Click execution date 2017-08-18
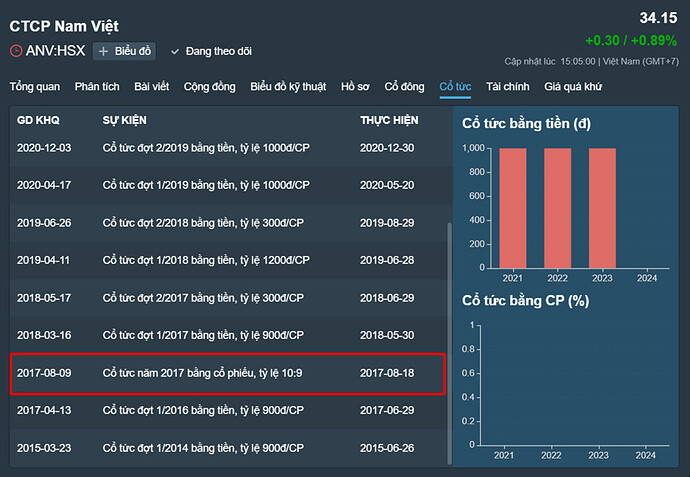 [387, 373]
